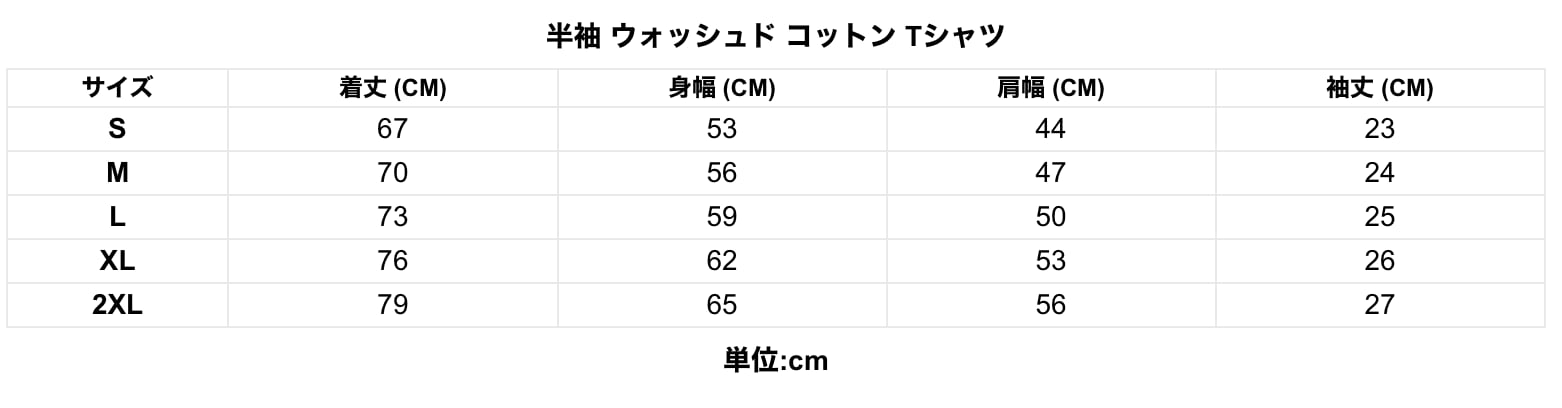Image resolution: width=1562 pixels, height=408 pixels.
Task: Click the XL sleeve length value 26
Action: (x=1379, y=261)
